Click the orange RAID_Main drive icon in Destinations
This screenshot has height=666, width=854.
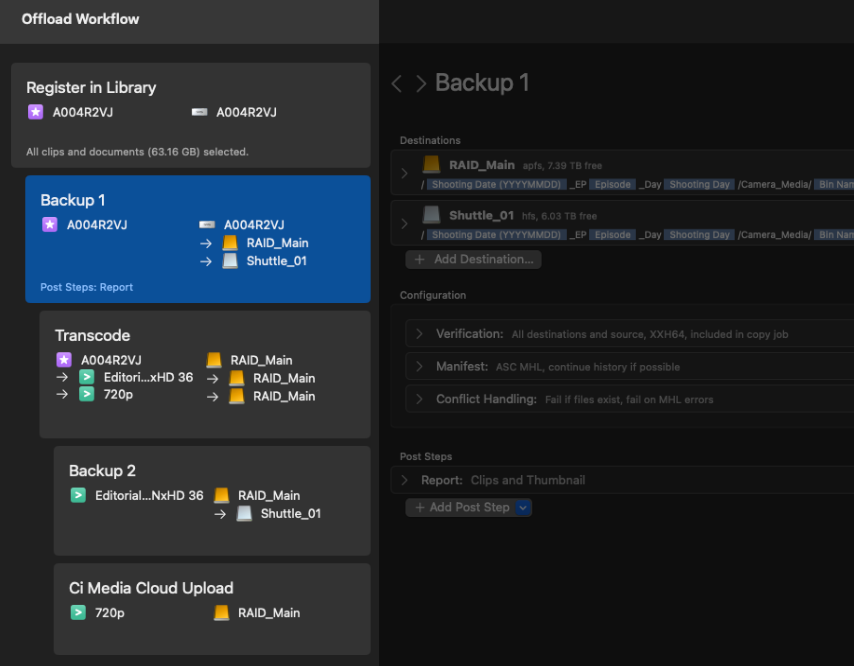click(431, 165)
